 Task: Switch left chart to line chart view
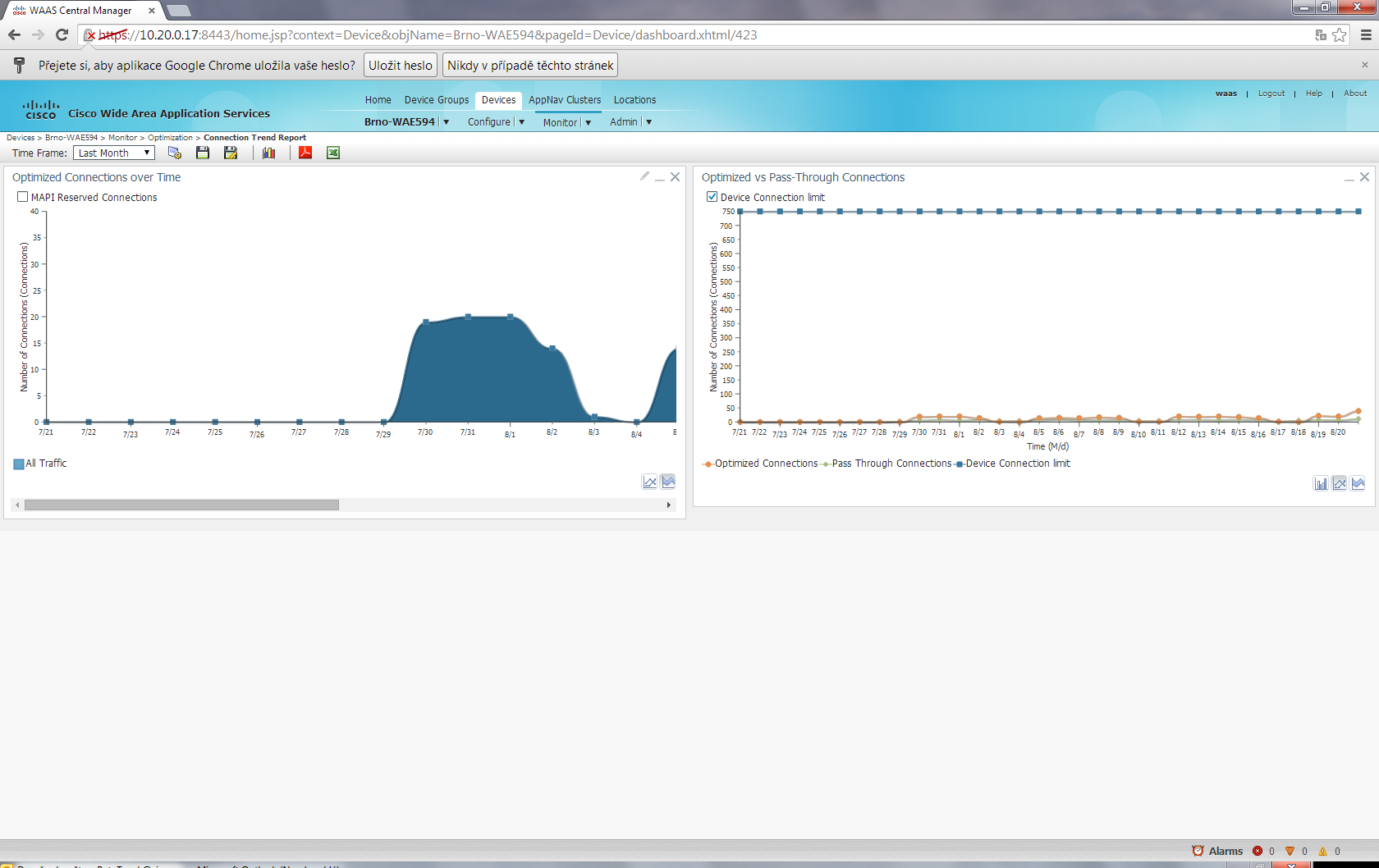(650, 482)
